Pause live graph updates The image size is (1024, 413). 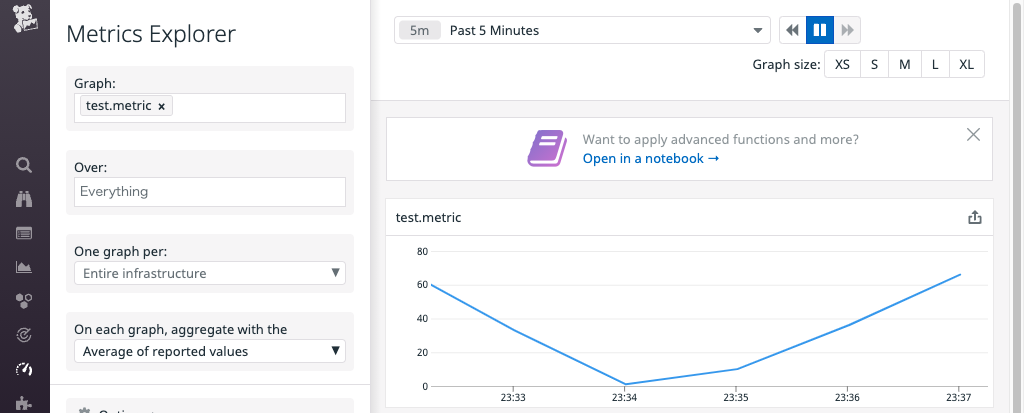tap(820, 30)
